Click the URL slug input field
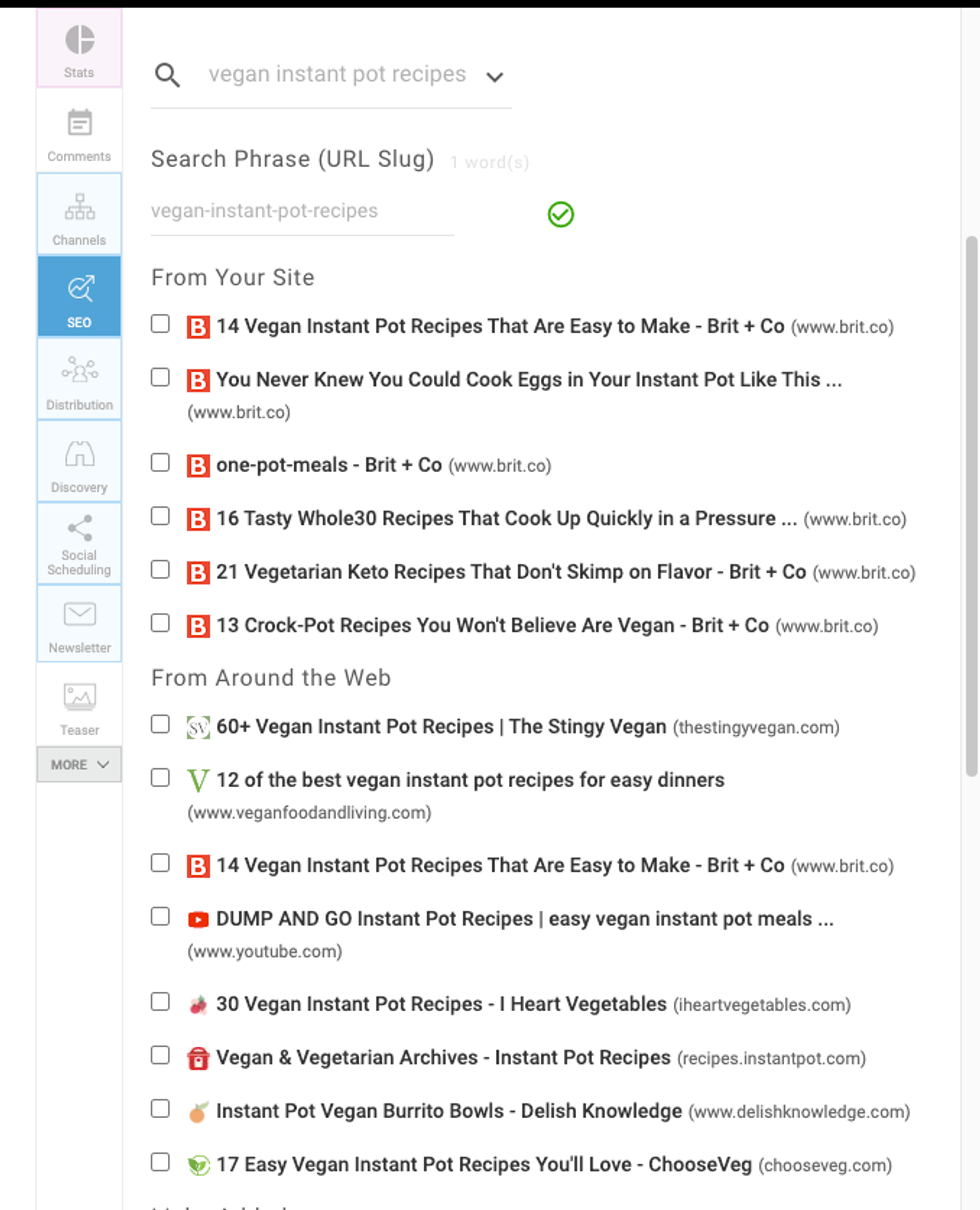Image resolution: width=980 pixels, height=1210 pixels. (x=301, y=212)
